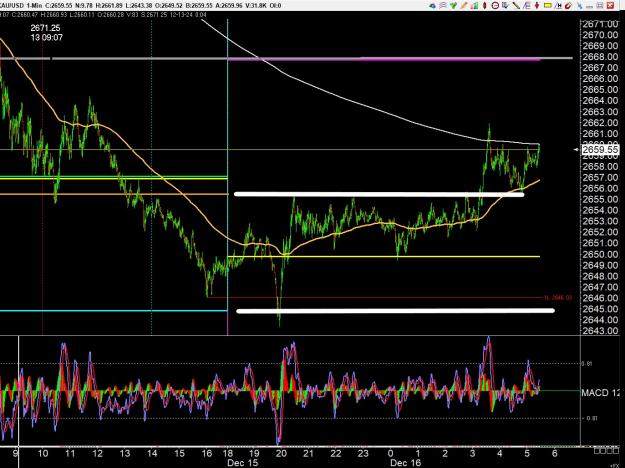Click the 1-Min timeframe in chart header

click(x=35, y=6)
